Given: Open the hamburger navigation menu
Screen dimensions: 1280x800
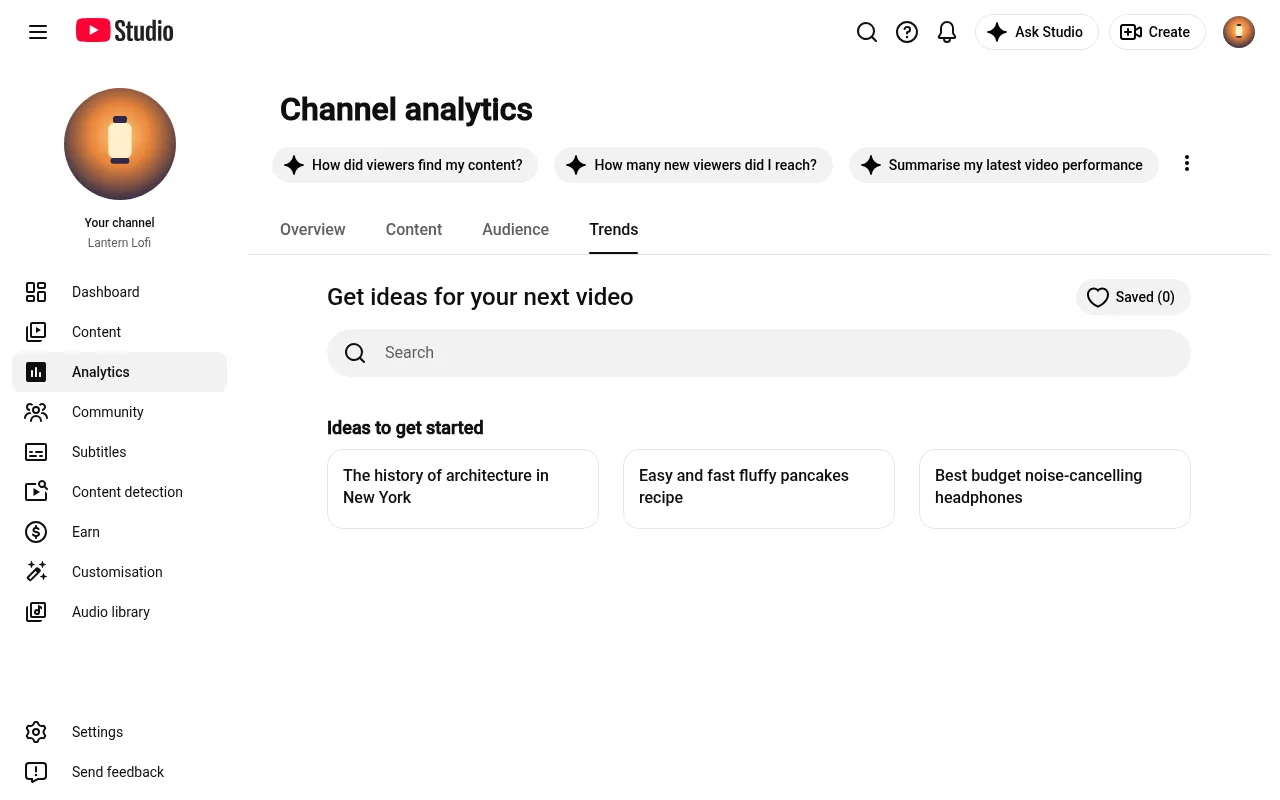Looking at the screenshot, I should click(x=38, y=32).
